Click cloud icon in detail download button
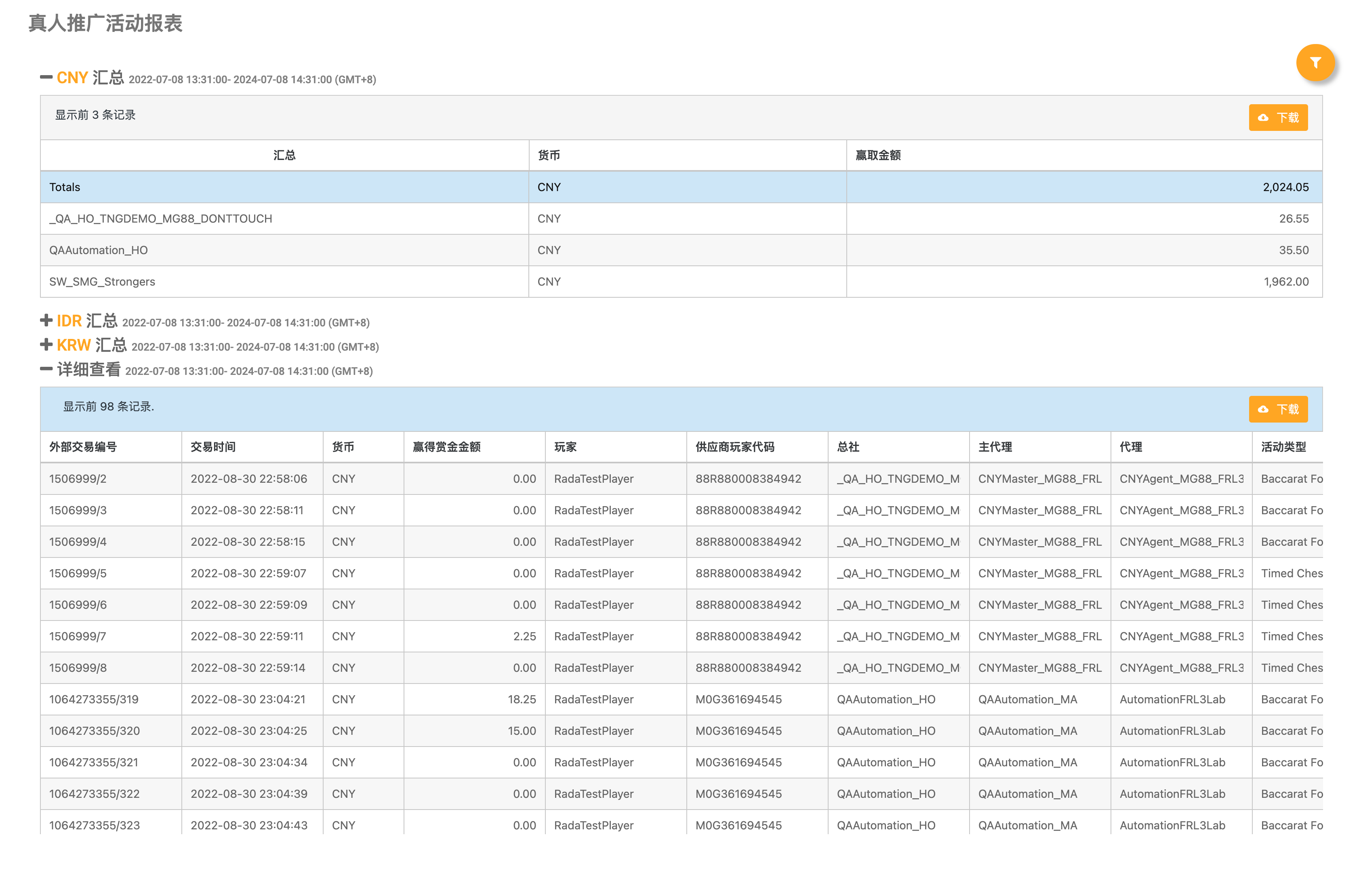The height and width of the screenshot is (896, 1361). point(1263,409)
